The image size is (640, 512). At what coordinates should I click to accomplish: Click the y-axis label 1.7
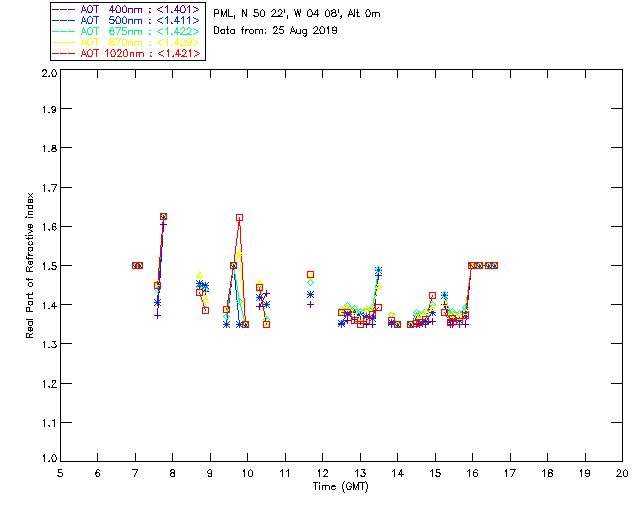coord(49,188)
